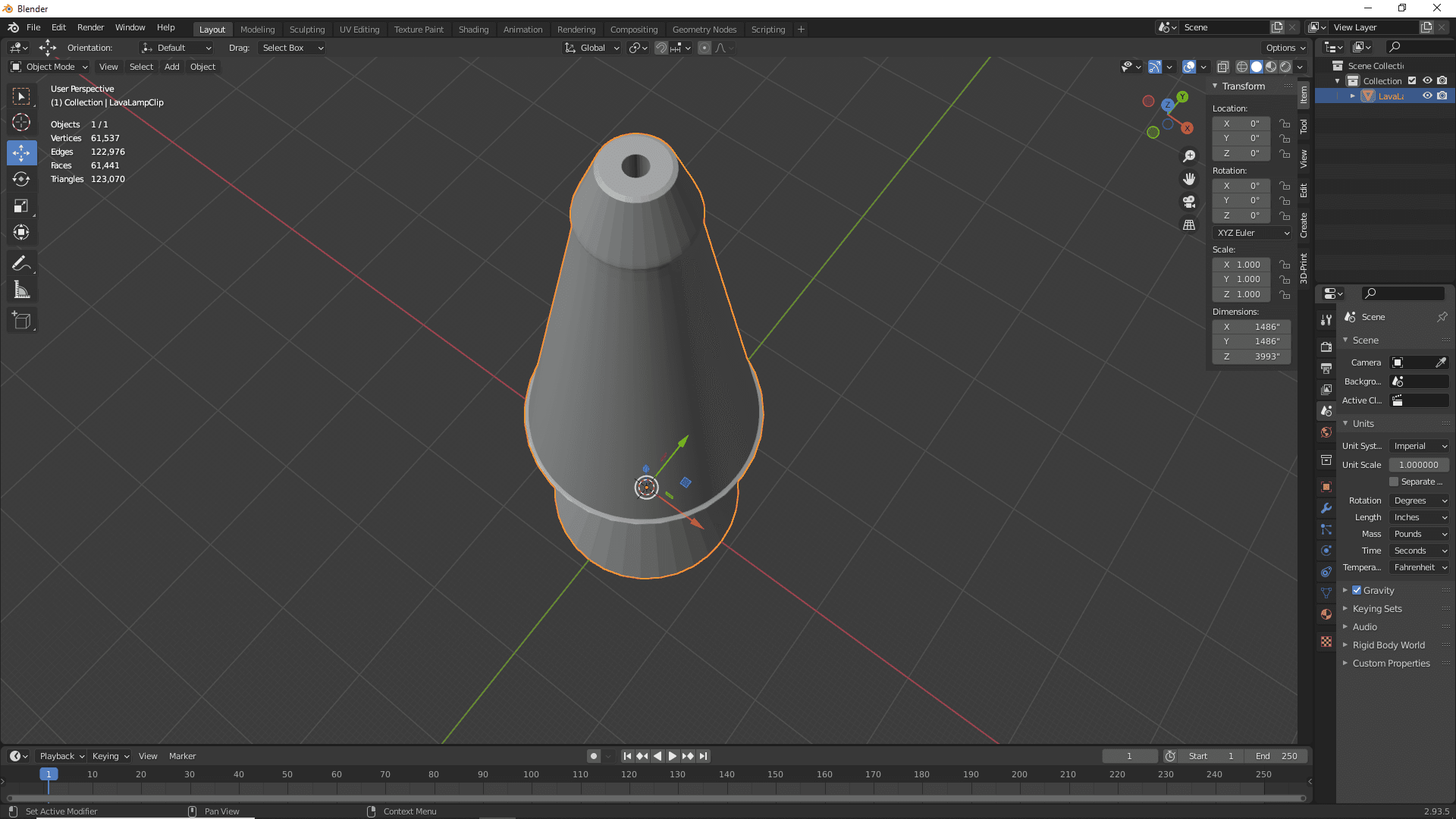Click the Scene name field
This screenshot has height=819, width=1456.
coord(1225,27)
